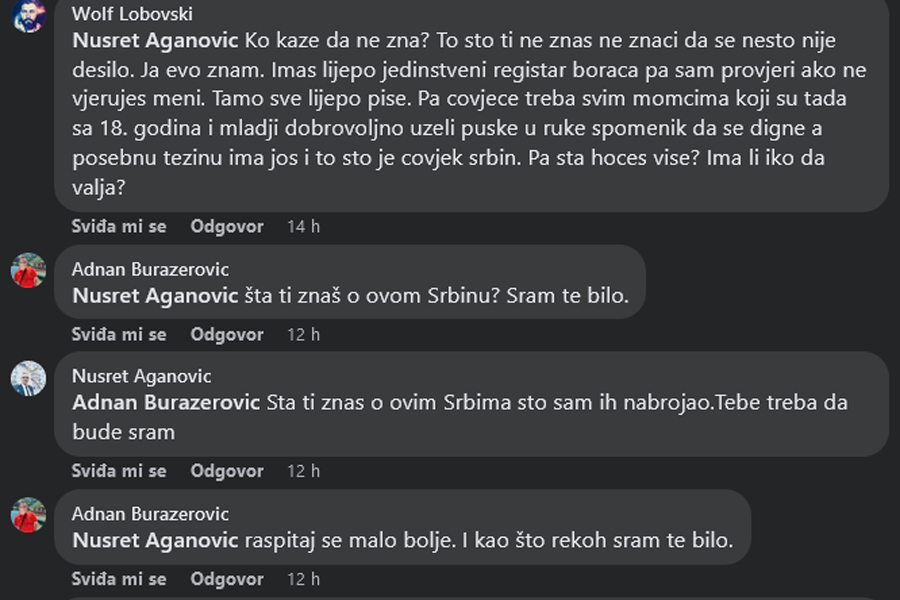Viewport: 900px width, 600px height.
Task: Open Wolf Lobovski's profile picture
Action: tap(28, 16)
